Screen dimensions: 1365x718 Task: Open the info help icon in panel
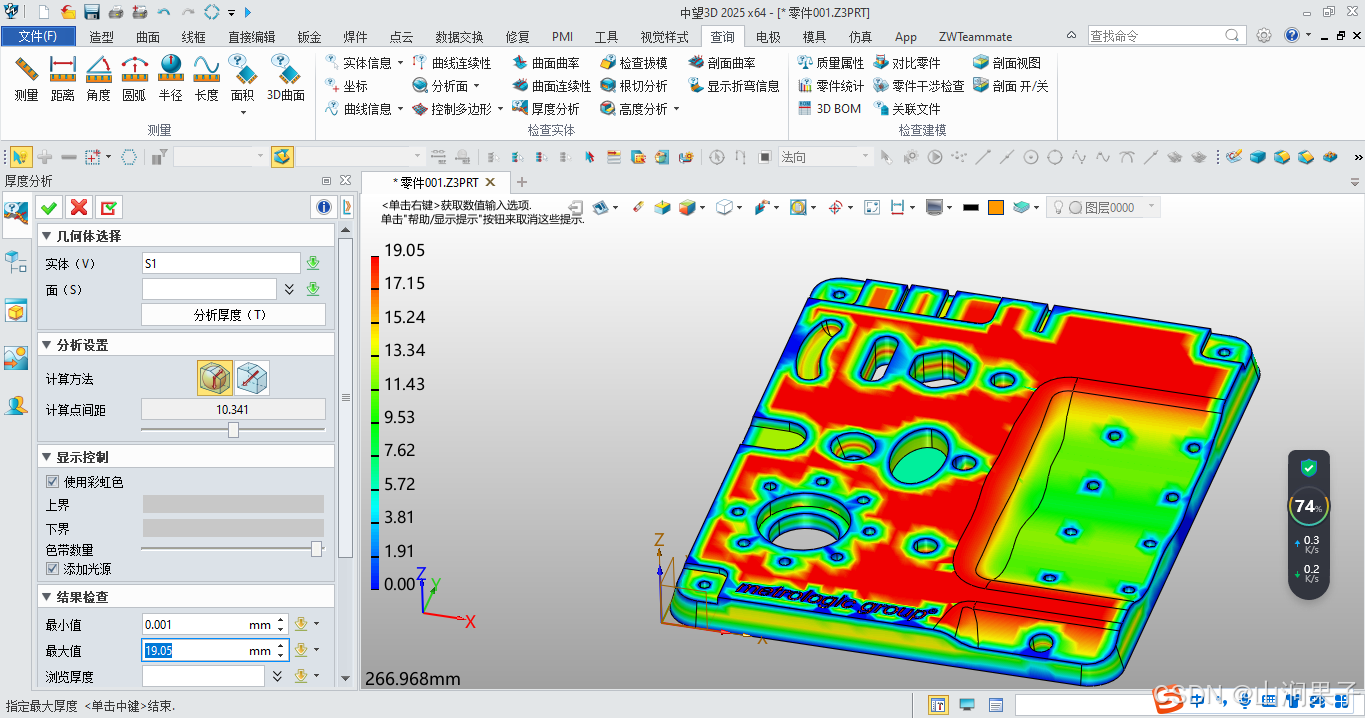(323, 207)
